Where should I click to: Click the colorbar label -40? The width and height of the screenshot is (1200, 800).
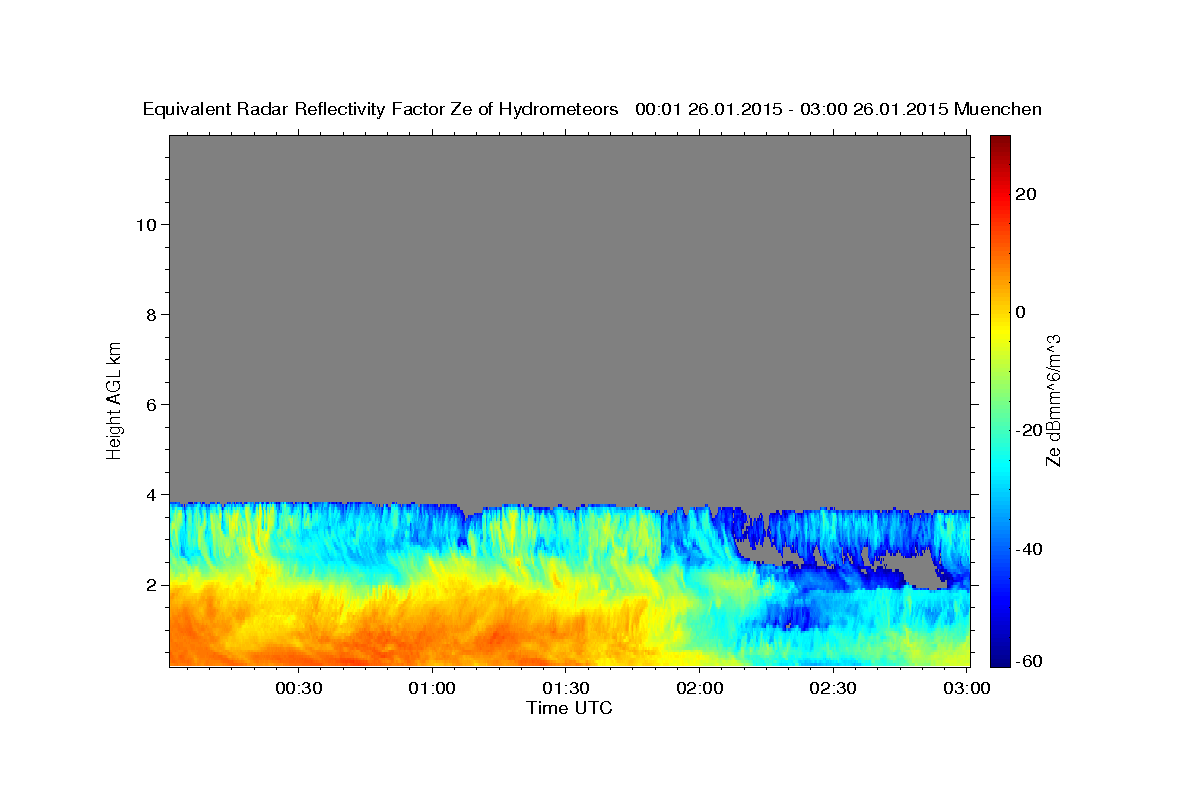click(x=1029, y=549)
